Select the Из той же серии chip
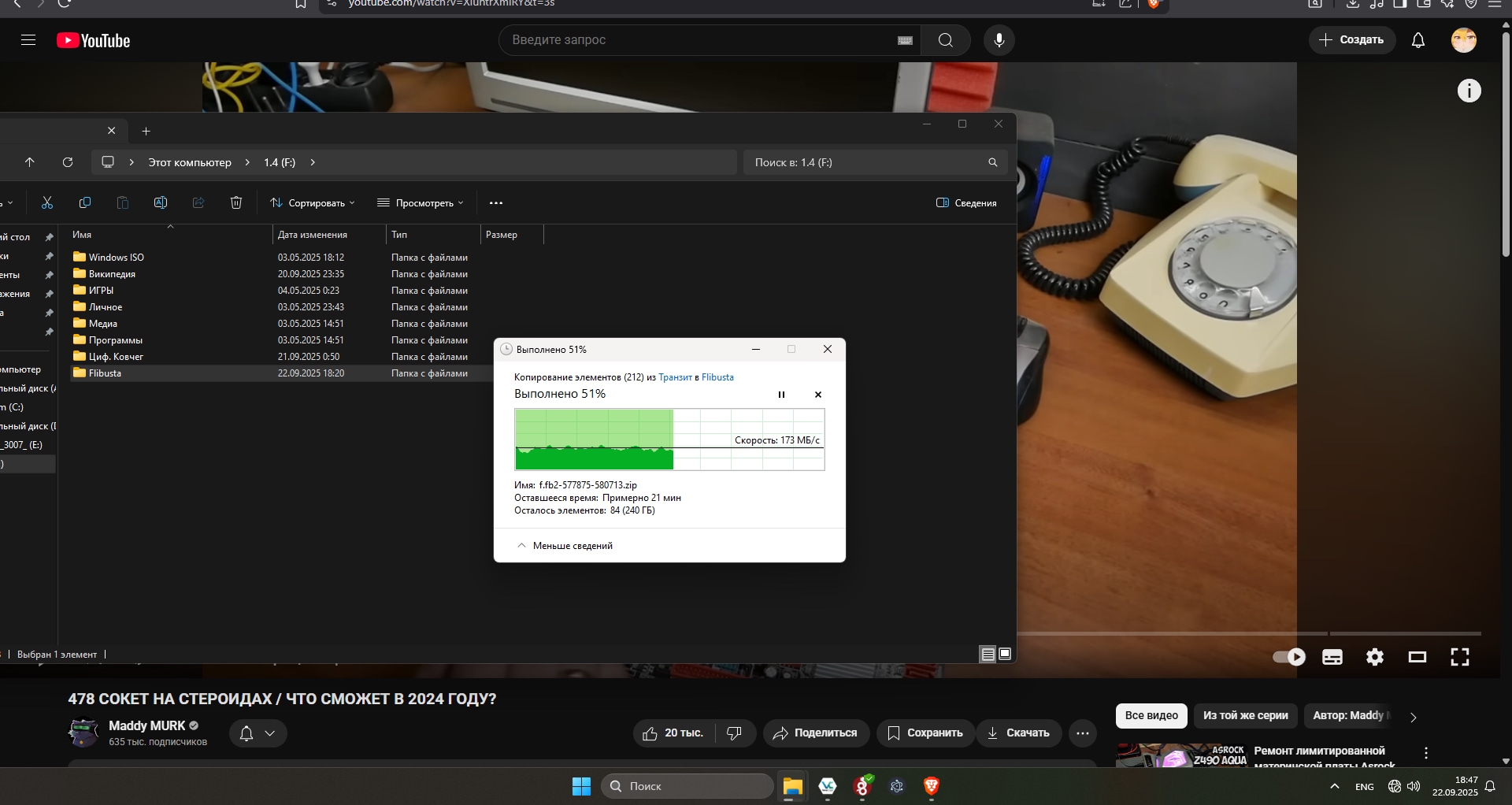1512x805 pixels. point(1245,715)
